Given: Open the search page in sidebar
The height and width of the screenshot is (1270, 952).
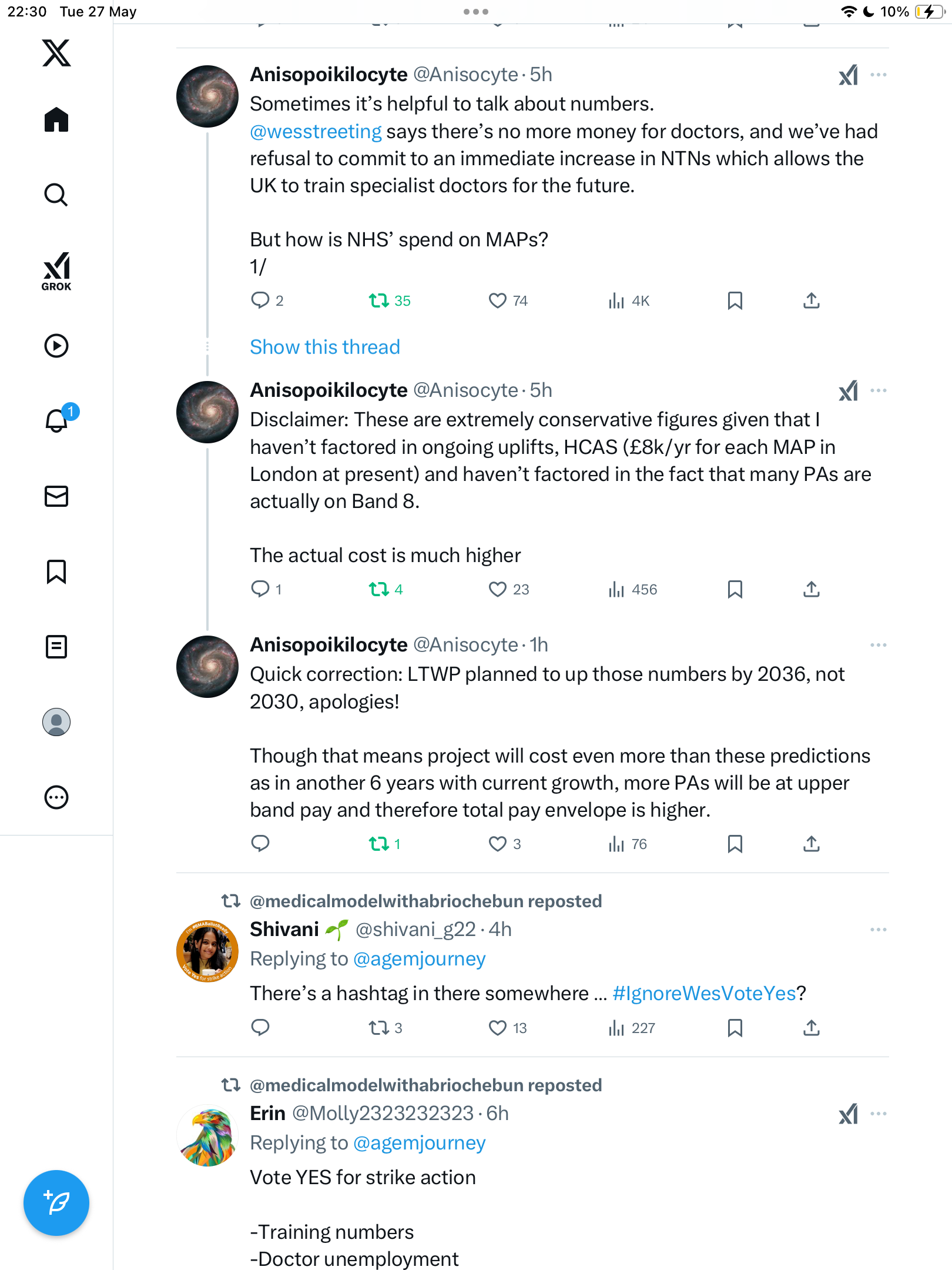Looking at the screenshot, I should point(56,195).
